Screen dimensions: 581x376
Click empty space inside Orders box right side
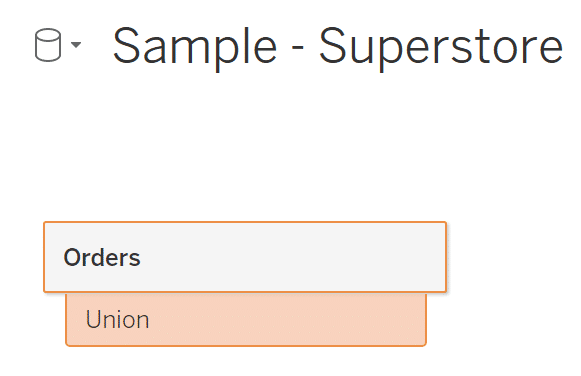click(333, 257)
